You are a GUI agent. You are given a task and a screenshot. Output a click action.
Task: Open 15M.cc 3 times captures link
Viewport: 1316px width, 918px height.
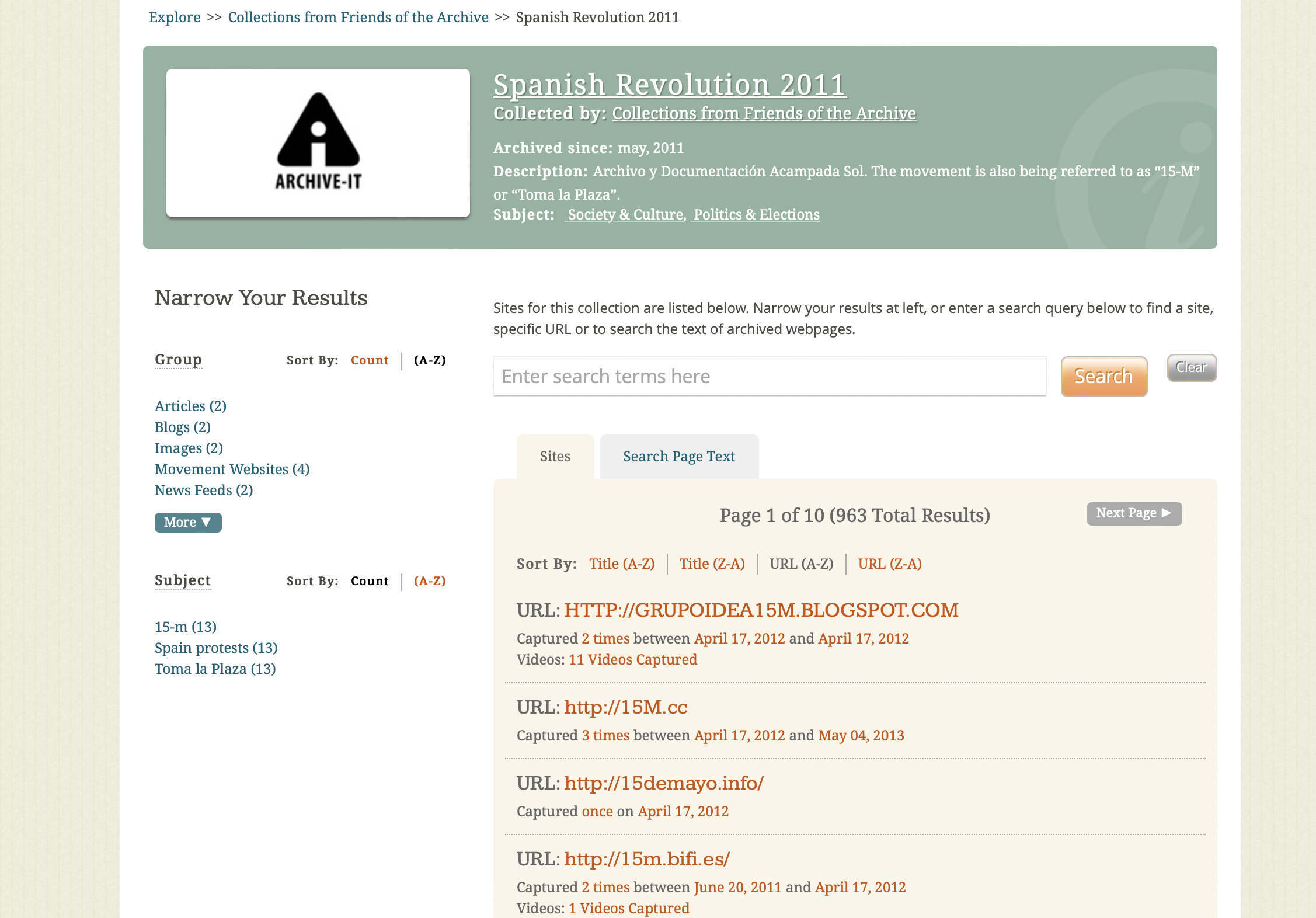tap(605, 735)
